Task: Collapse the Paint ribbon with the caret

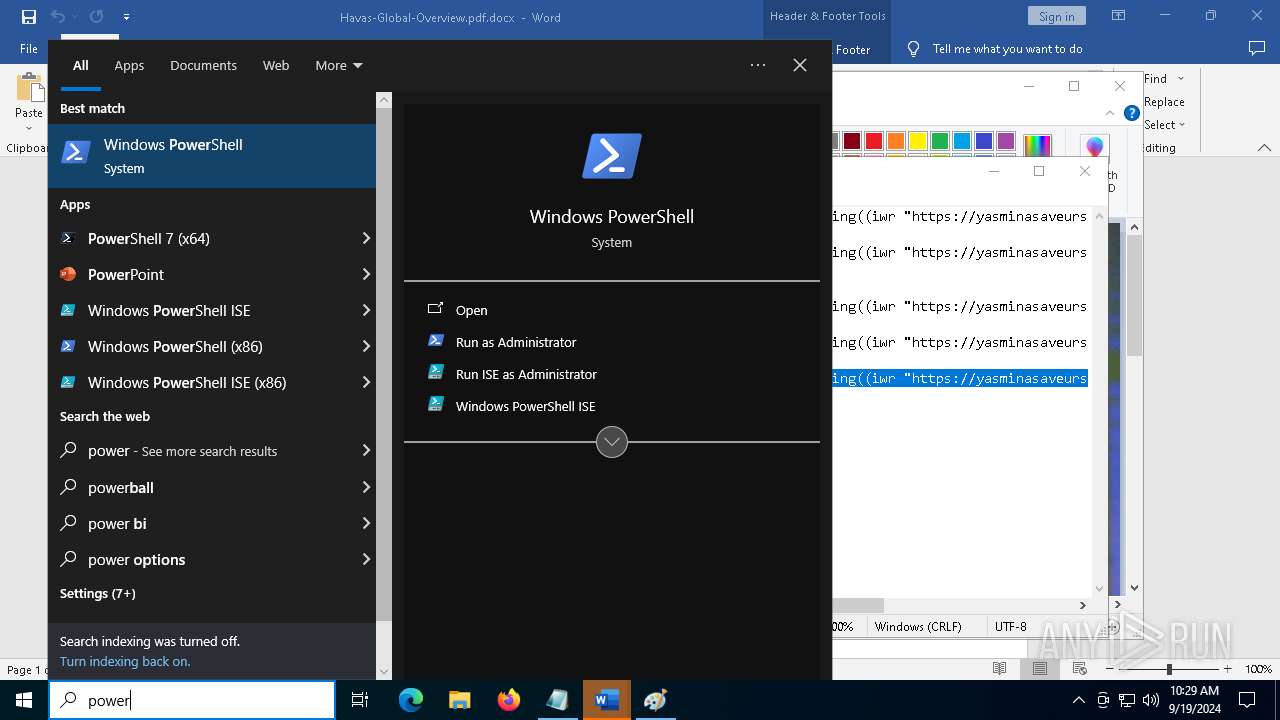Action: tap(1110, 113)
